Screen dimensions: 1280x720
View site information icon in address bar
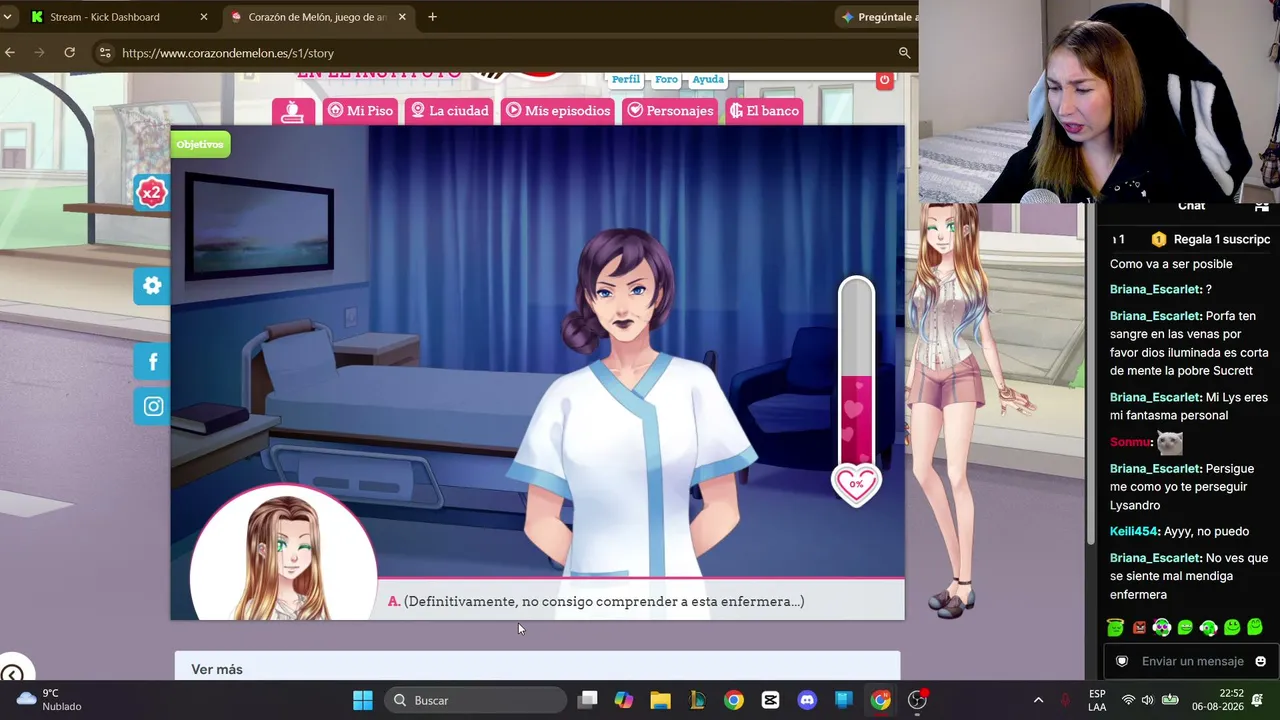tap(105, 53)
